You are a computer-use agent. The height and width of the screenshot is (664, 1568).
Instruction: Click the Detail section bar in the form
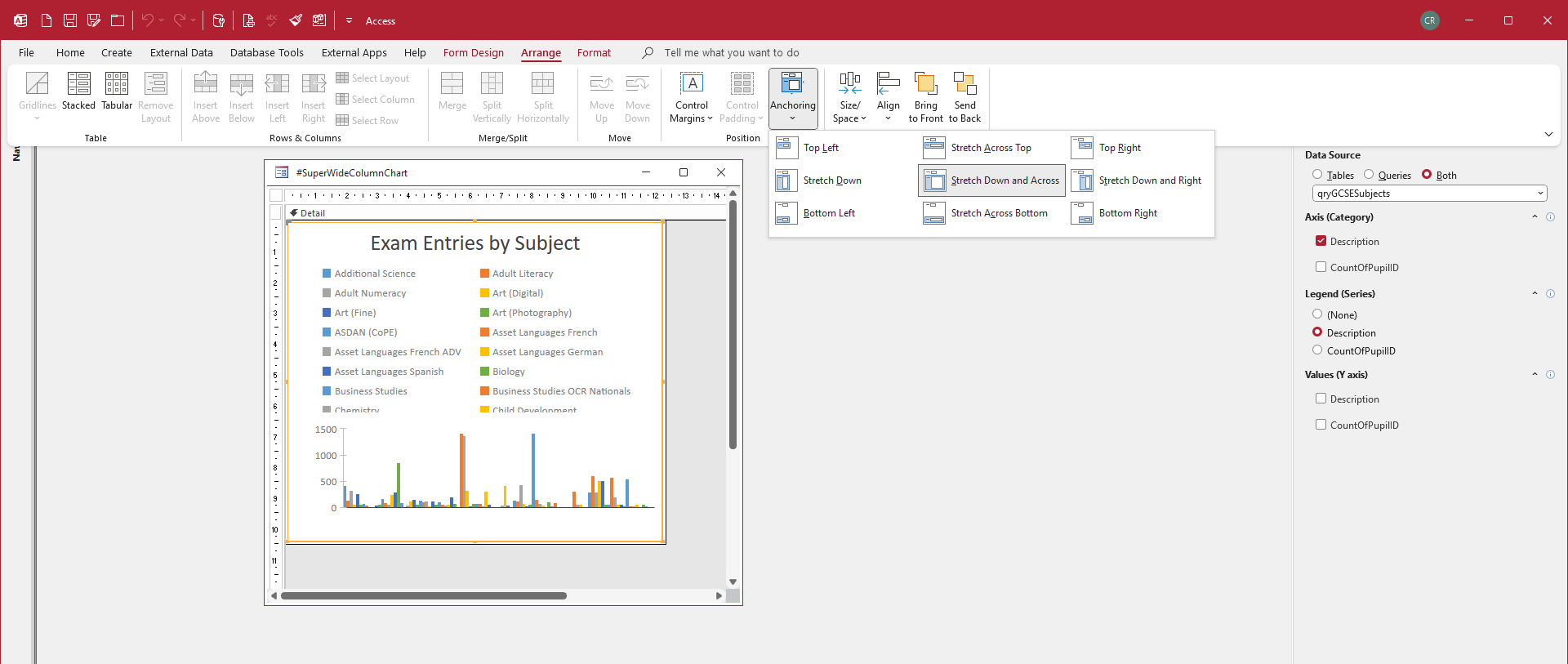[506, 213]
